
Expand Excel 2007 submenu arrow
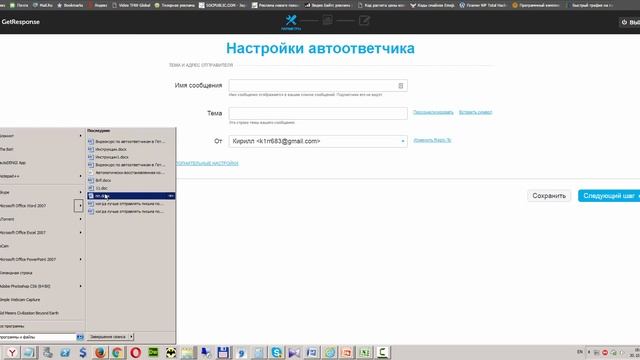click(x=80, y=233)
